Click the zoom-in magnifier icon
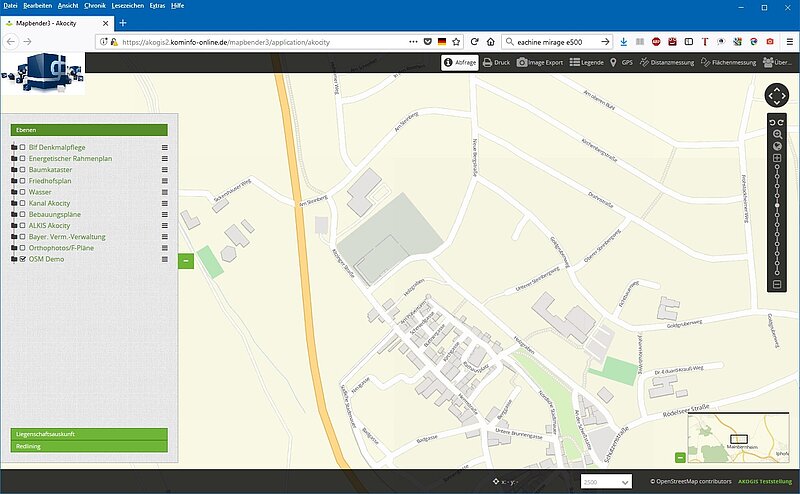This screenshot has width=800, height=494. click(777, 133)
